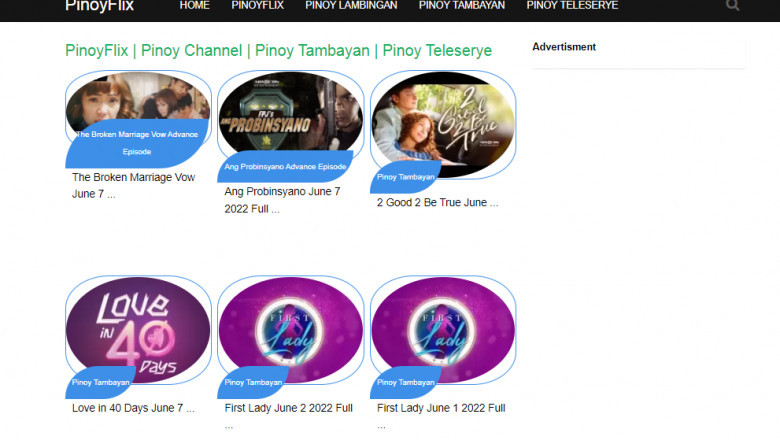780x440 pixels.
Task: Click Pinoy Tambayan badge on Love in 40 Days
Action: pos(101,382)
